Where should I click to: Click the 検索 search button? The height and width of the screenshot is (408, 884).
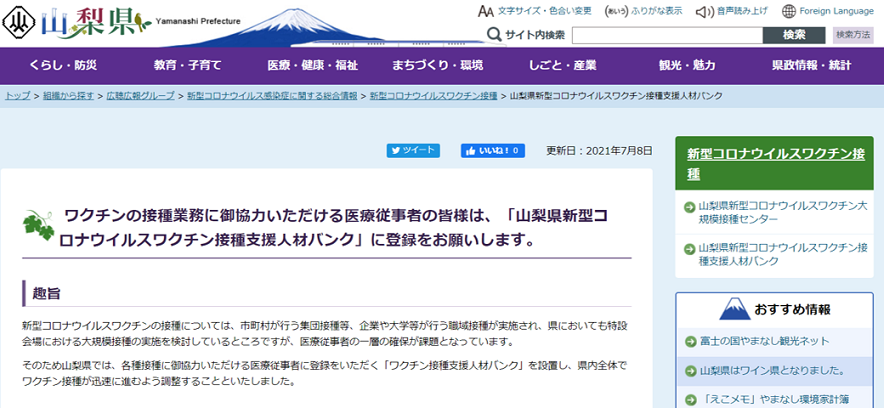pyautogui.click(x=794, y=35)
